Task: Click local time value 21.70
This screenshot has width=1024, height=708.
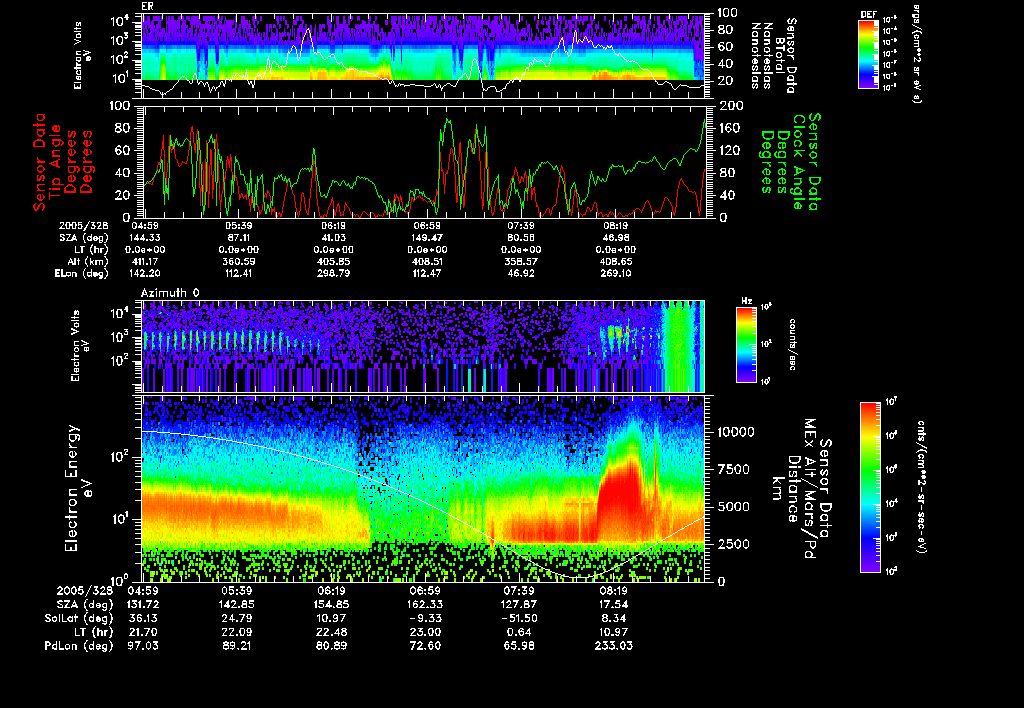Action: [x=142, y=632]
